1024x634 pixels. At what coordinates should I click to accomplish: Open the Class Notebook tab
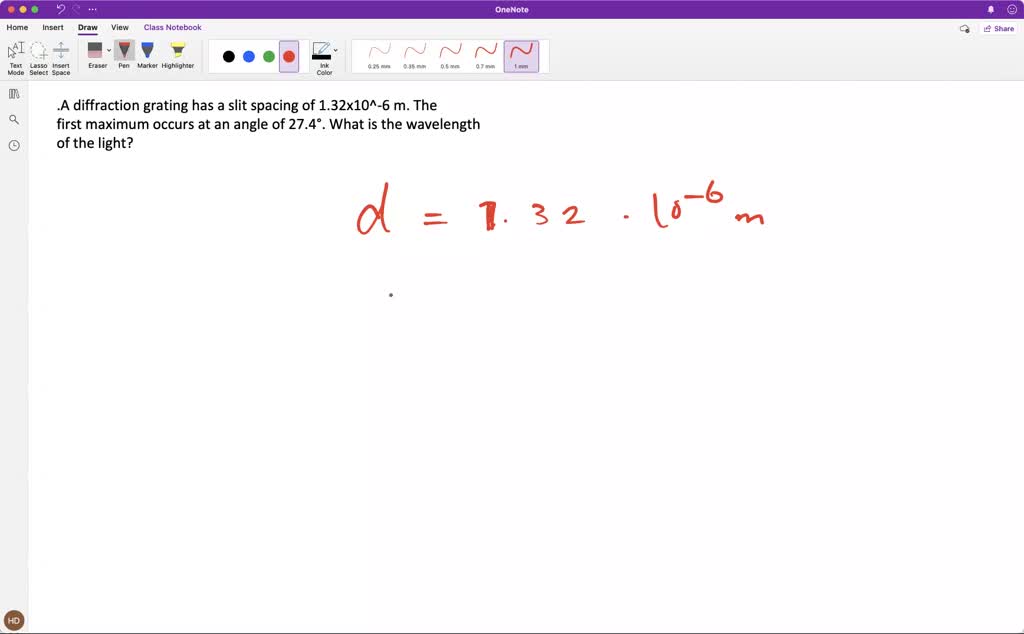pyautogui.click(x=172, y=28)
